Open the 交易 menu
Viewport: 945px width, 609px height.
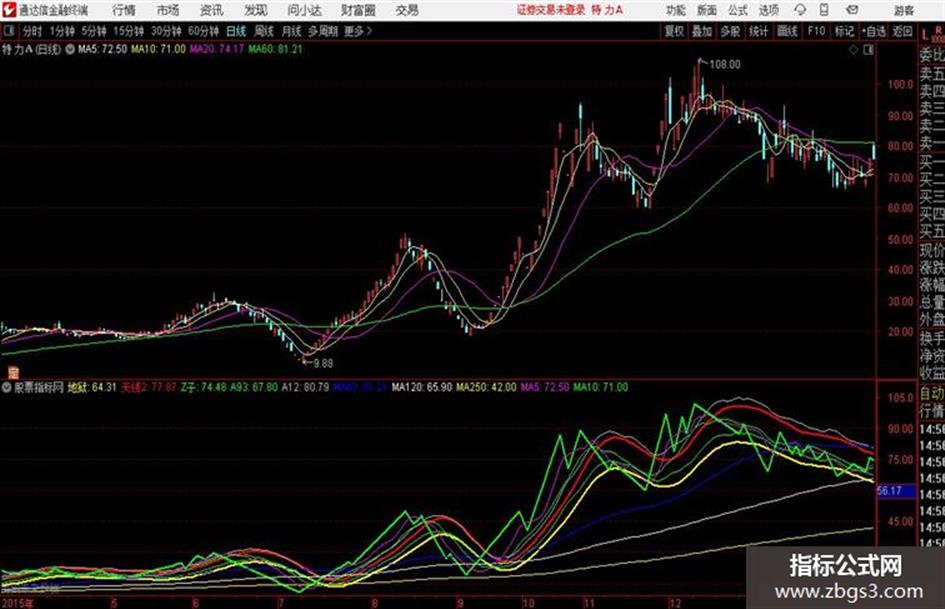(x=407, y=10)
